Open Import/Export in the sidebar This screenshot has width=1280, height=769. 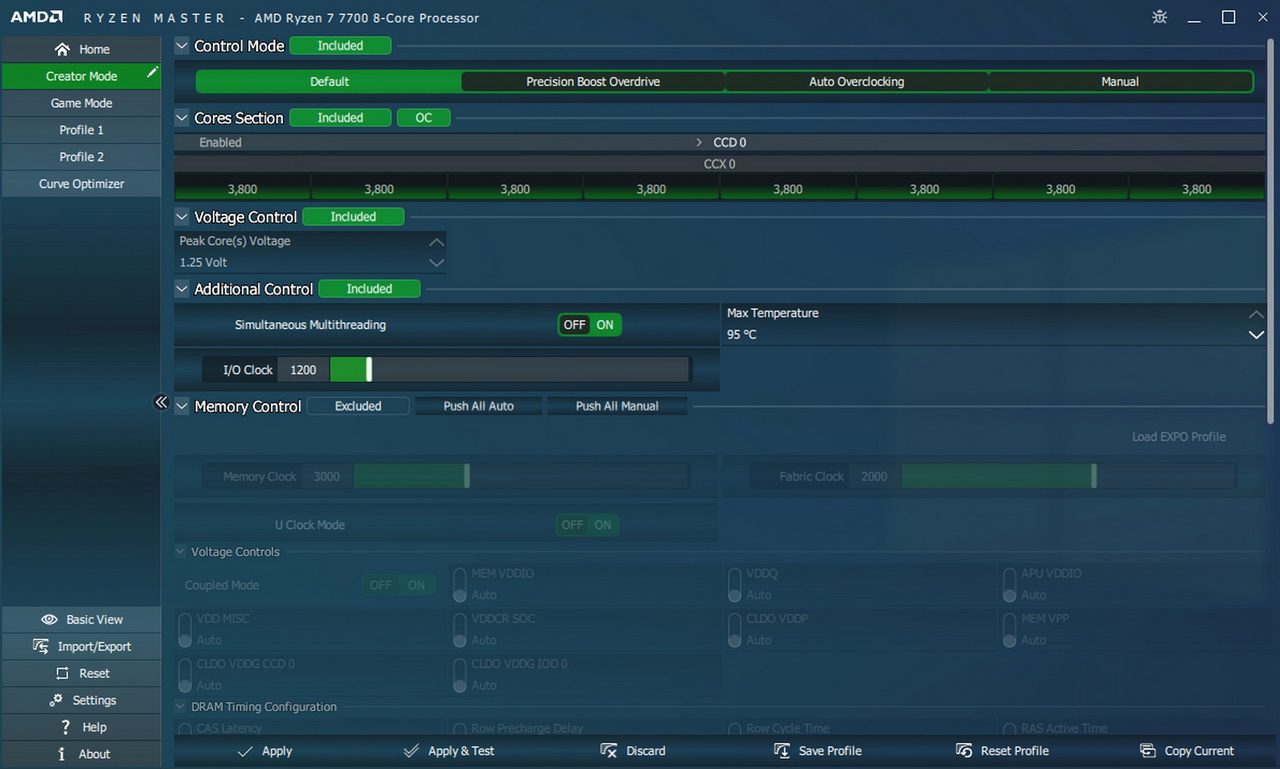click(81, 646)
